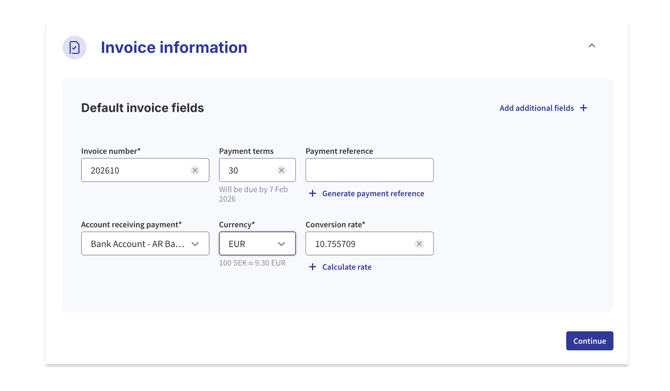This screenshot has width=670, height=391.
Task: Clear the Payment terms value
Action: [x=281, y=170]
